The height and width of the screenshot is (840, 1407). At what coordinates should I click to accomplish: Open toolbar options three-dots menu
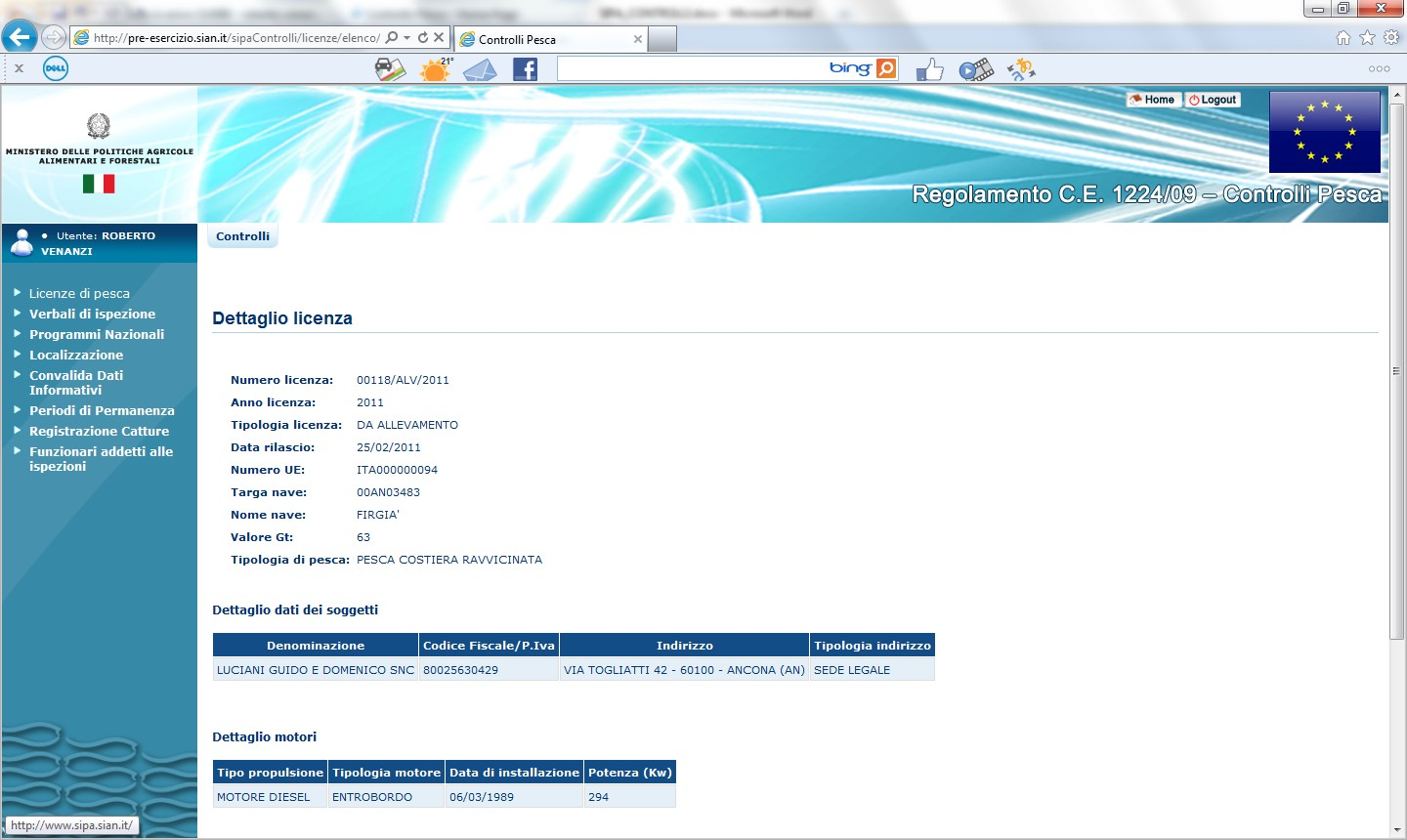pyautogui.click(x=1379, y=68)
